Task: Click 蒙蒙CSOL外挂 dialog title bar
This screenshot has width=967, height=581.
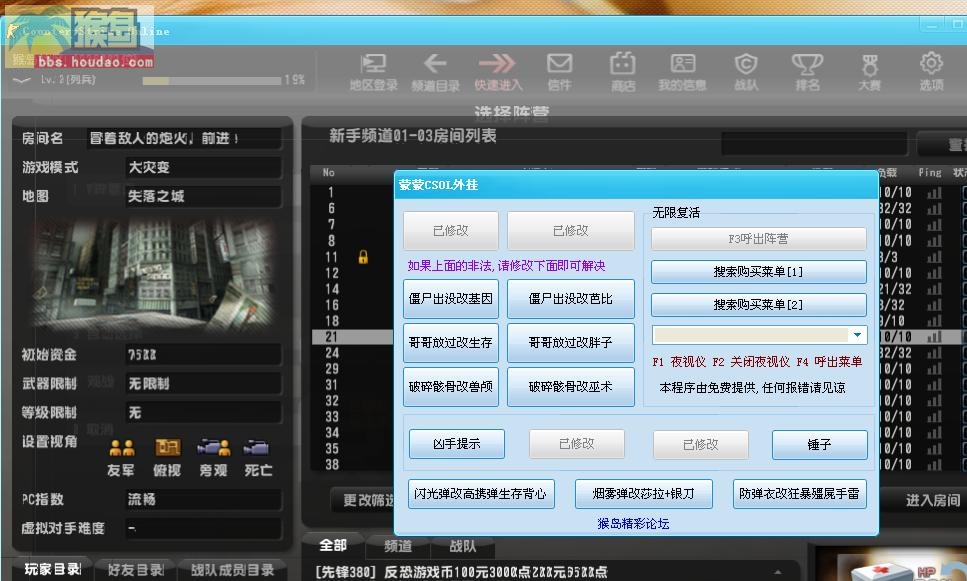Action: pos(636,184)
